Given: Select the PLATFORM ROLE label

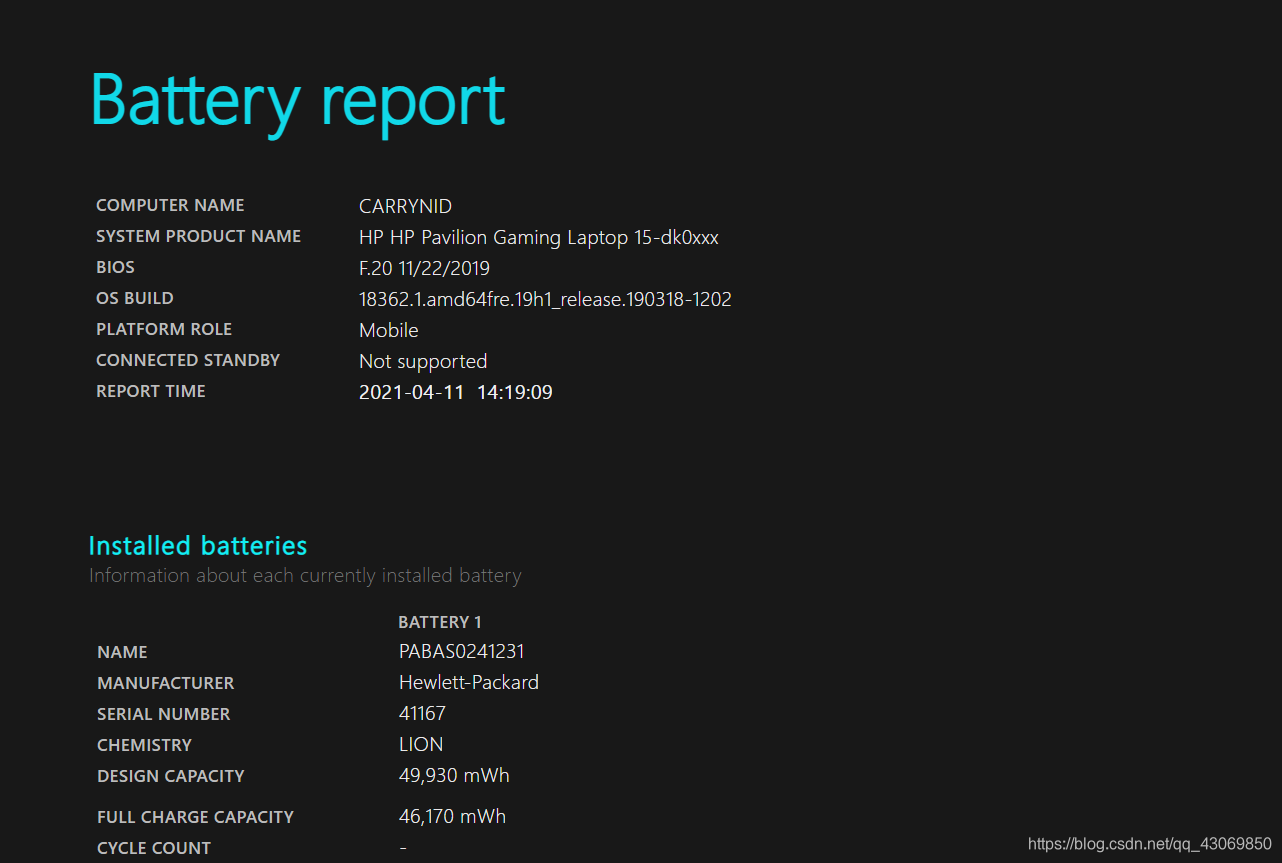Looking at the screenshot, I should (164, 329).
